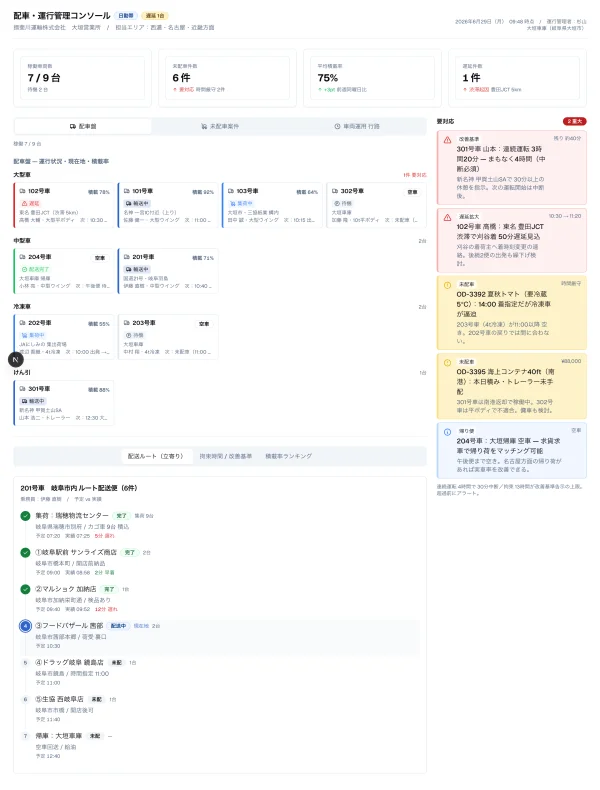The width and height of the screenshot is (600, 790).
Task: Open the OD-3395 海上コンテナ40ft alert
Action: pos(511,386)
